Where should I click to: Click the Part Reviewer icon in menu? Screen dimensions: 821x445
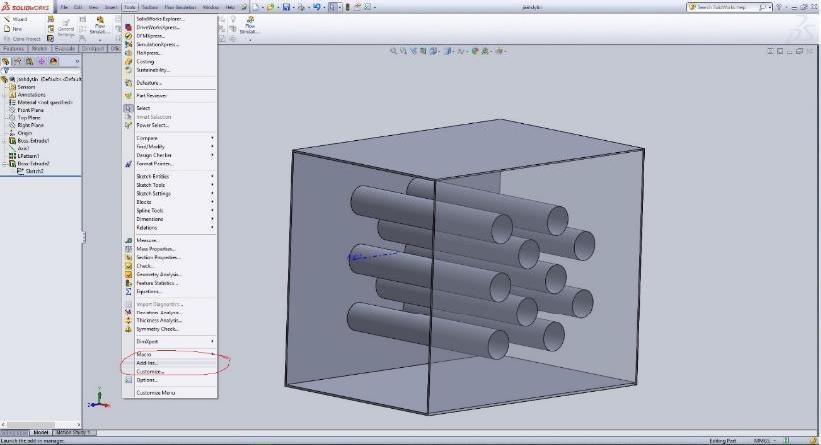(x=128, y=96)
